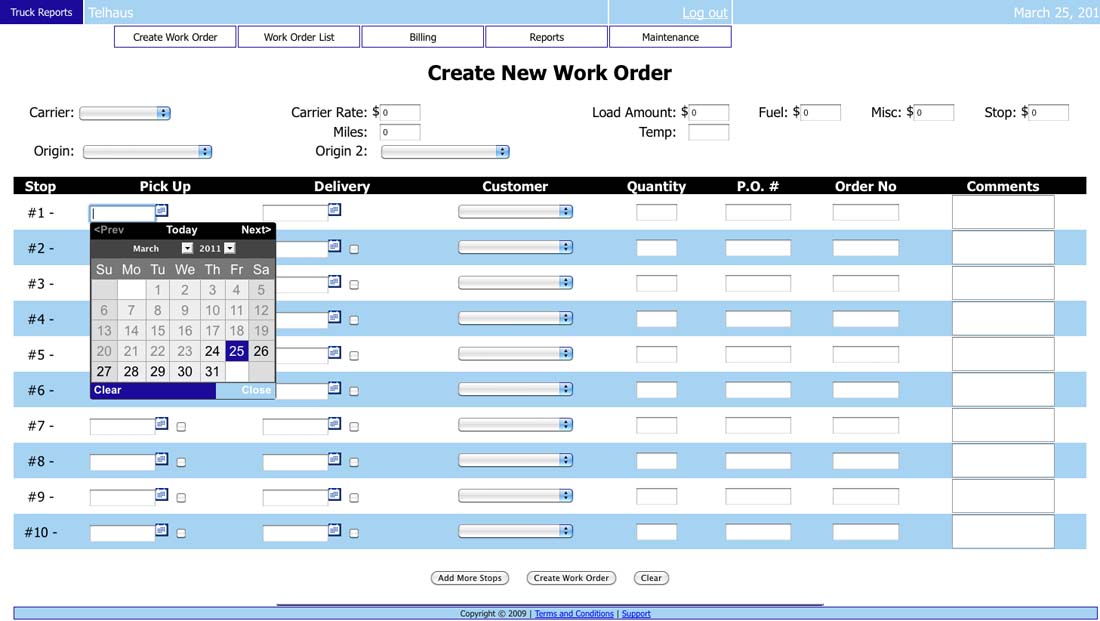Enable the stop #10 Delivery checkbox

point(354,533)
